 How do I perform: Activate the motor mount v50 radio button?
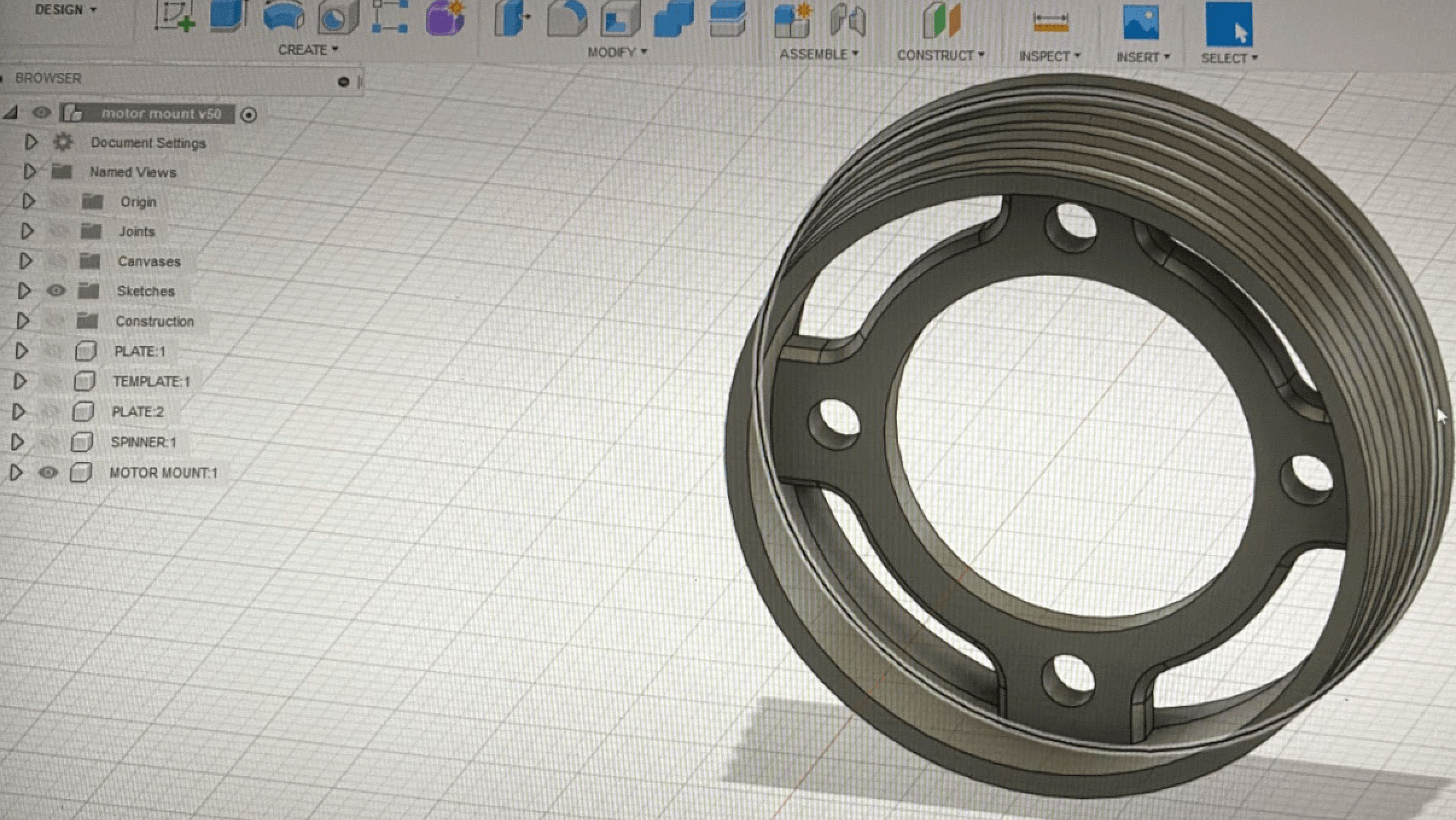pos(249,115)
